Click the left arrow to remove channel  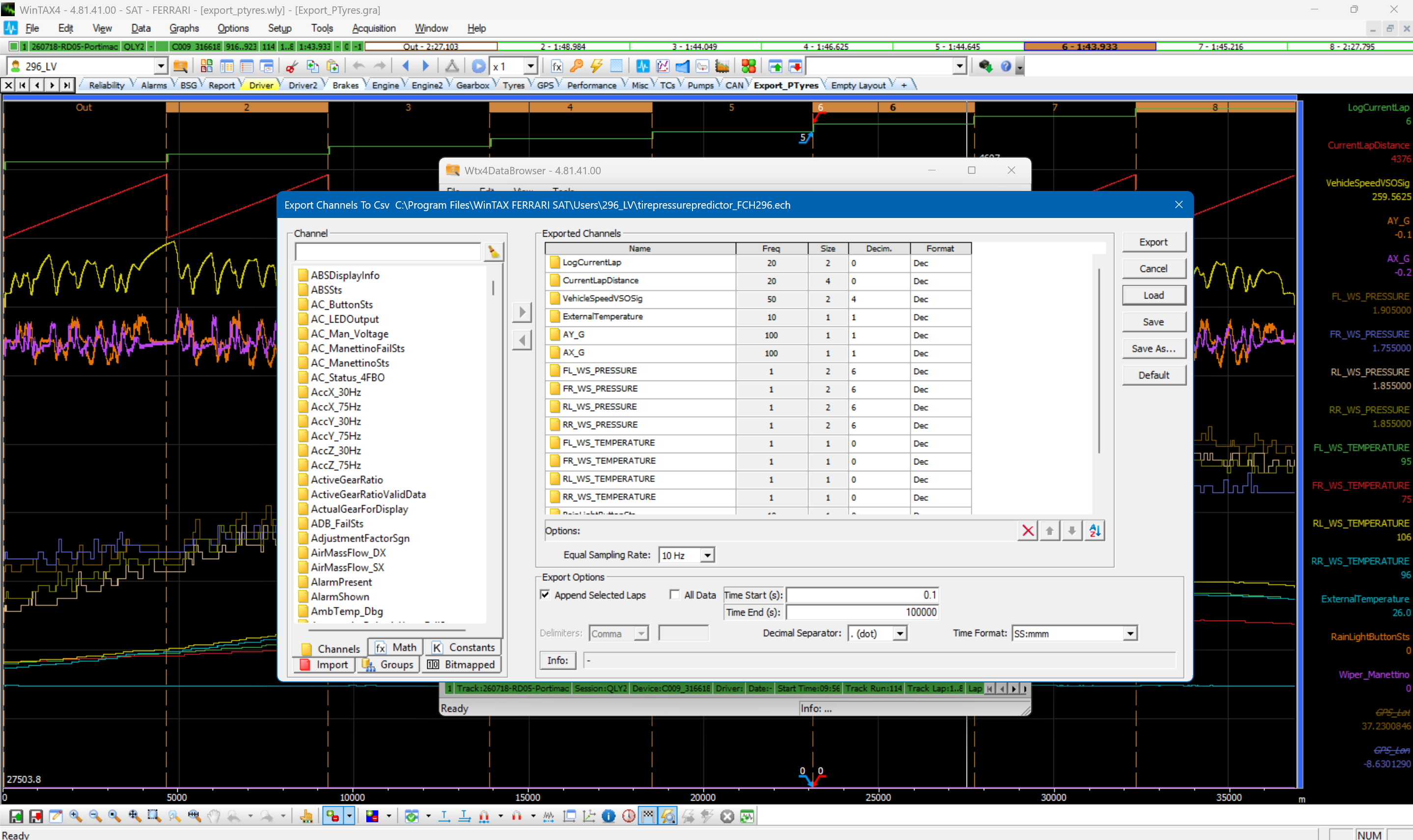[522, 340]
